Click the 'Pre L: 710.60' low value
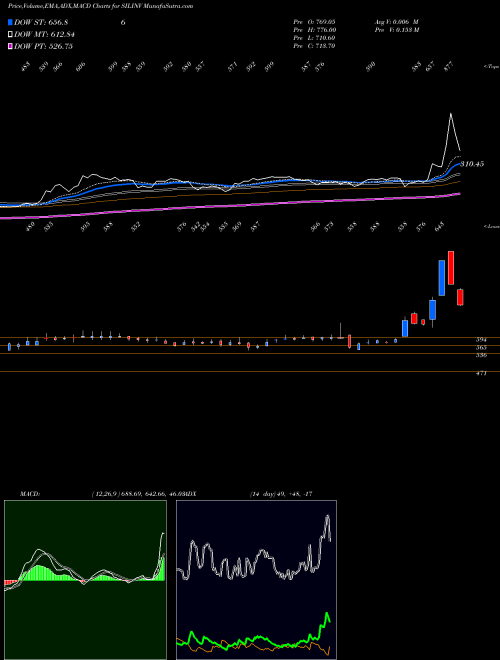500x660 pixels. coord(314,38)
